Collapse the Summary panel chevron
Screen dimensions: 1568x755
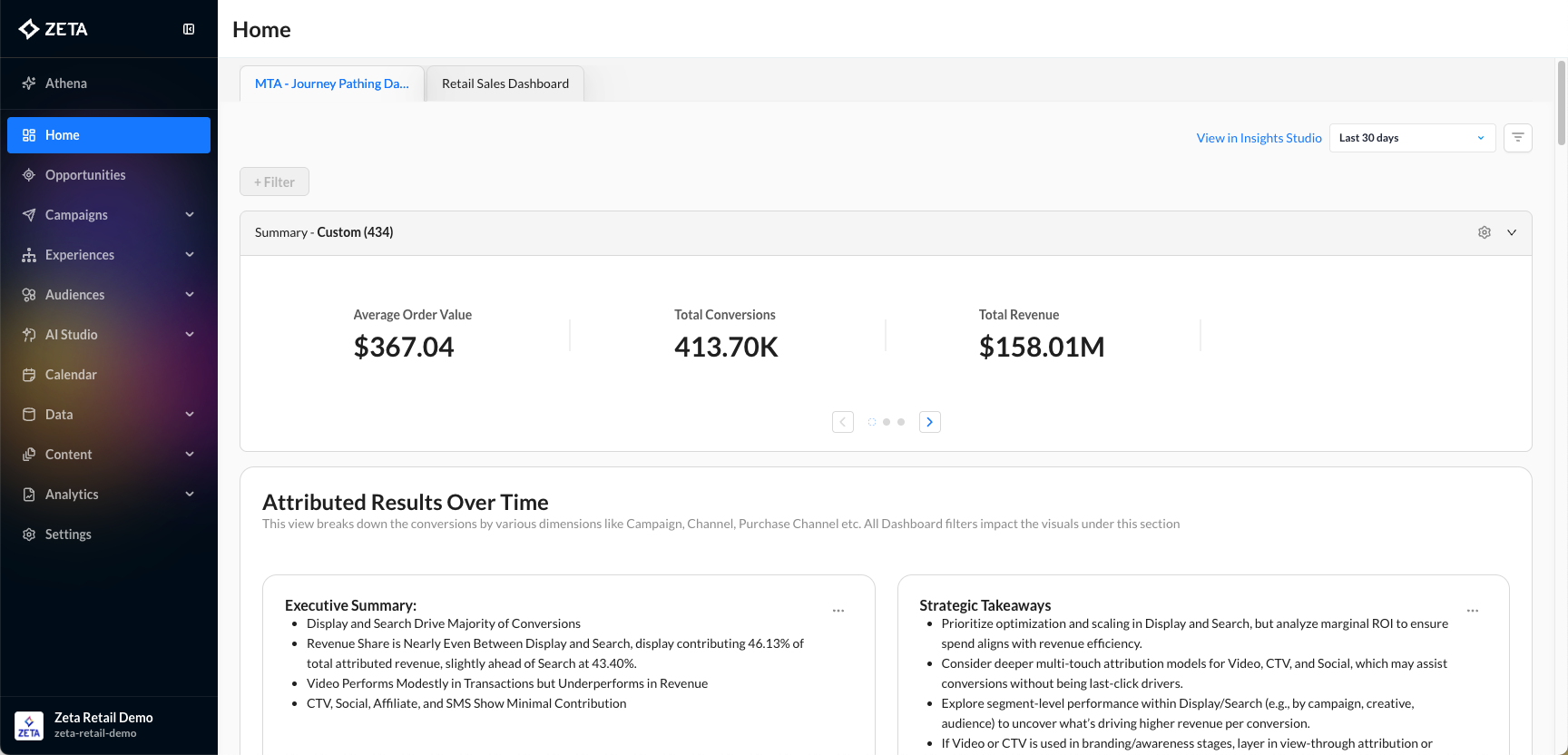(x=1512, y=232)
